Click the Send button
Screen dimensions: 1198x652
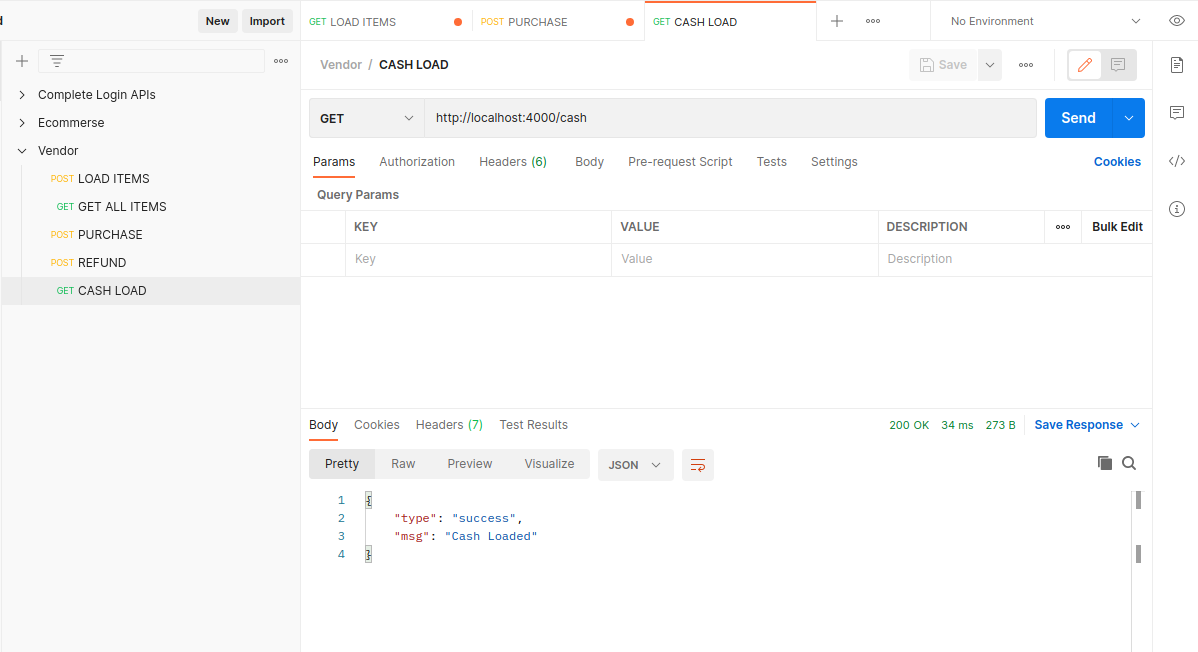point(1078,118)
